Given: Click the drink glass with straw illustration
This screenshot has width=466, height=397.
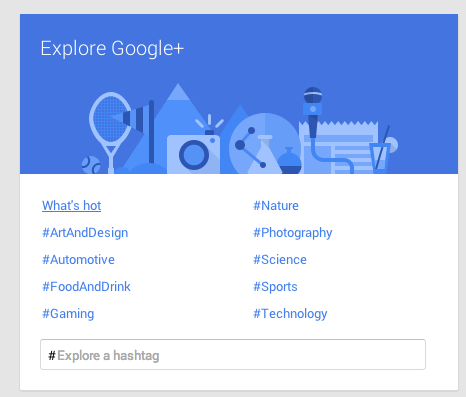Looking at the screenshot, I should coord(381,150).
